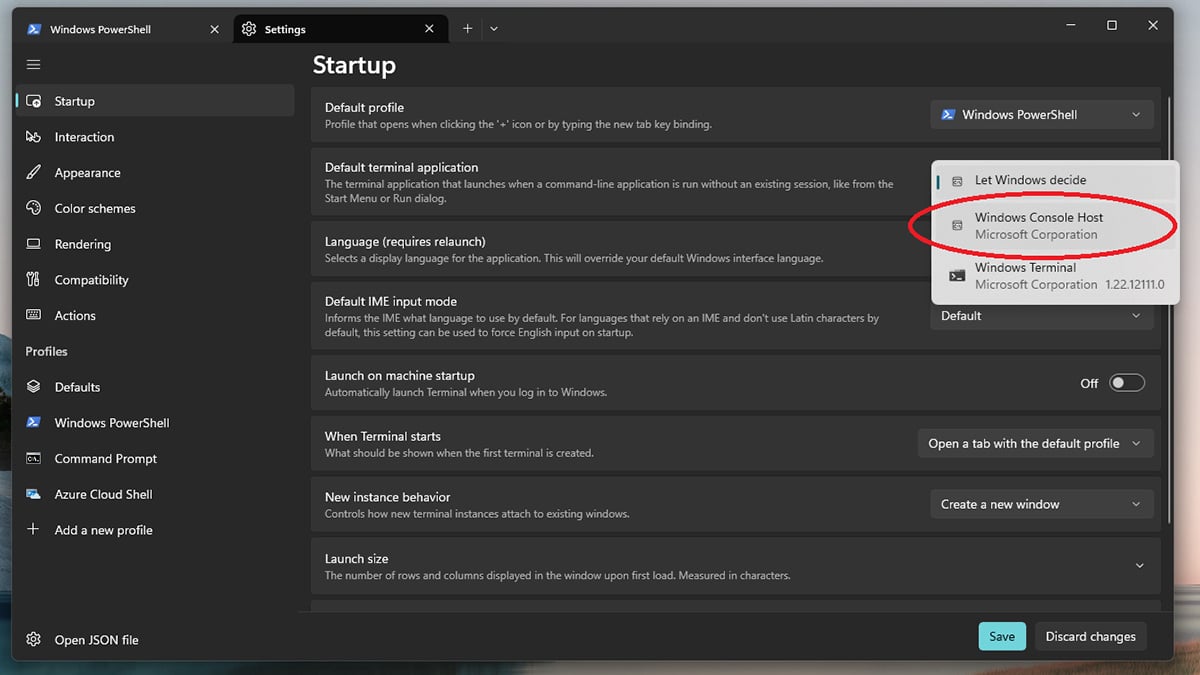Viewport: 1200px width, 675px height.
Task: Minimize the Terminal window
Action: coord(1069,26)
